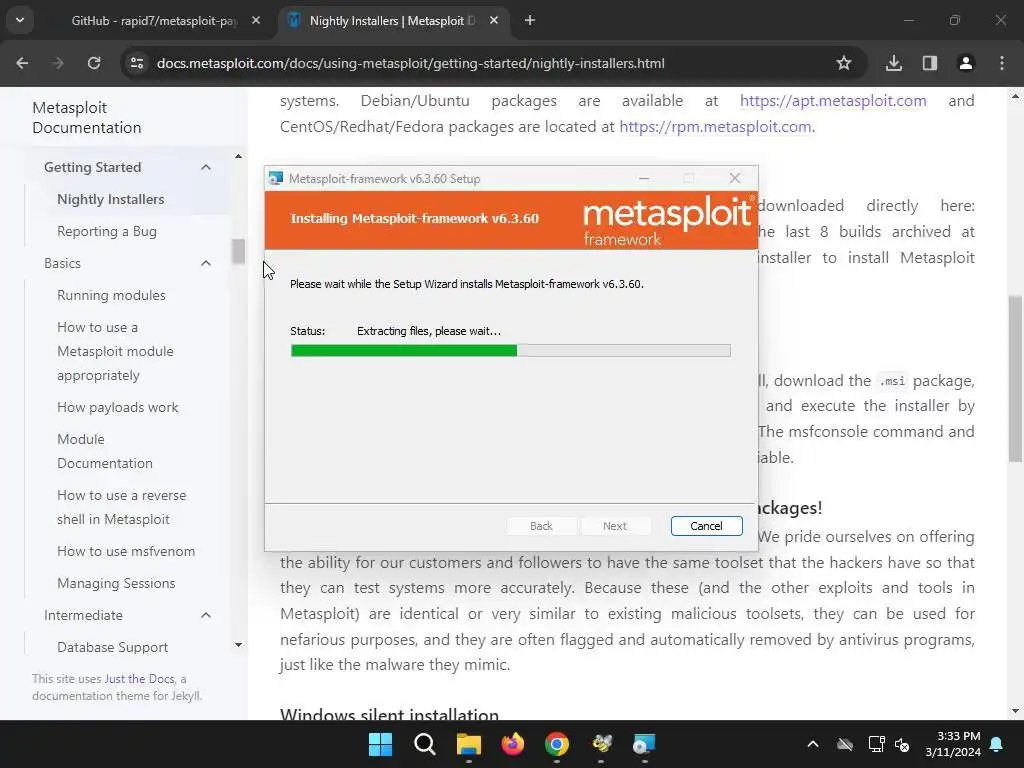
Task: Open a new browser tab
Action: [530, 20]
